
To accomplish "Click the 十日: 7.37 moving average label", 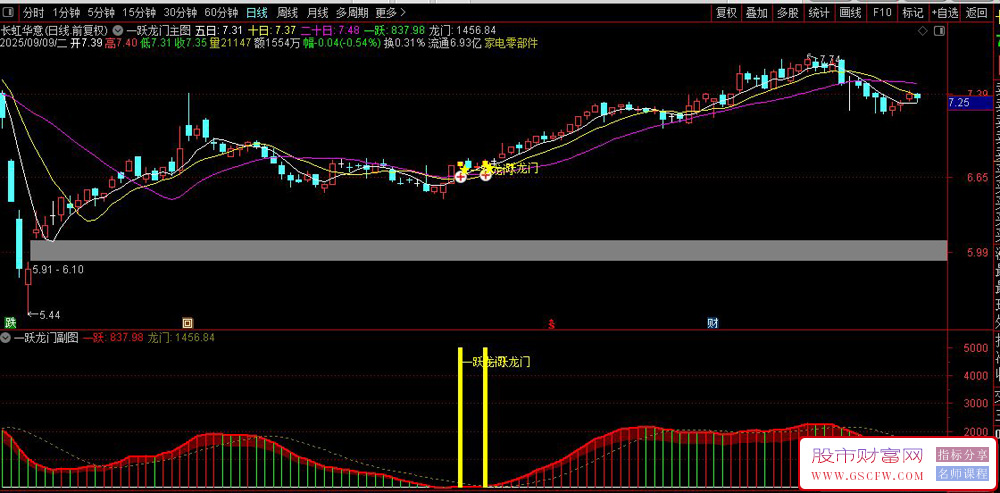I will point(271,30).
